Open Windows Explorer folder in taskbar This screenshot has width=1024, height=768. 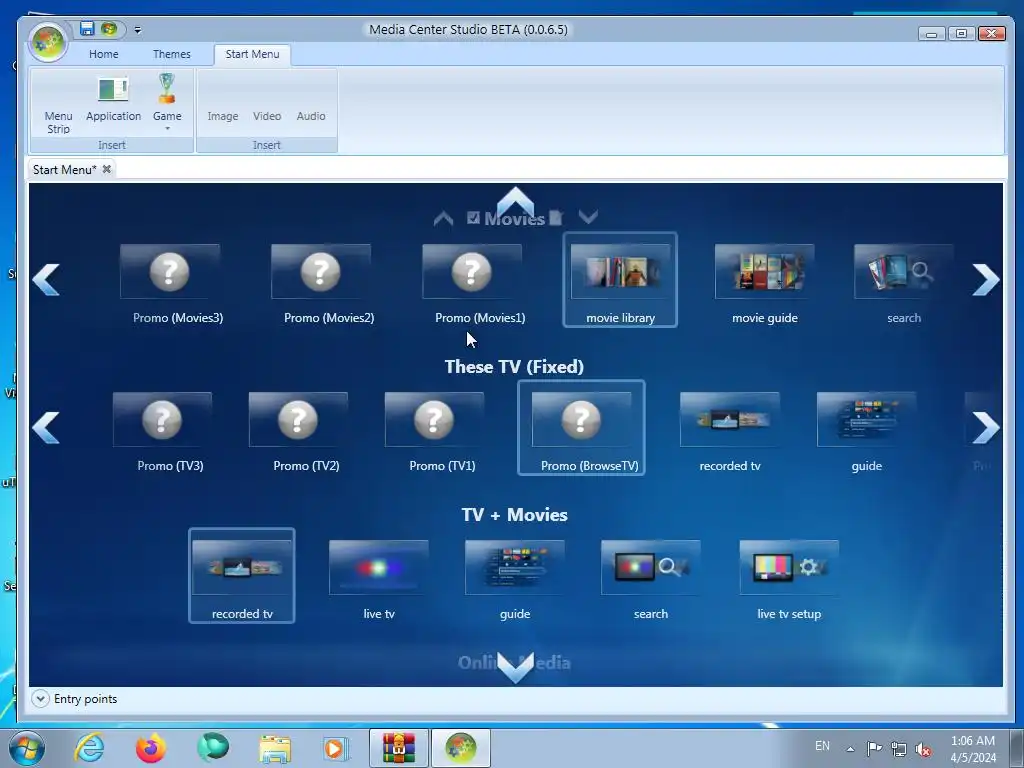click(x=275, y=748)
